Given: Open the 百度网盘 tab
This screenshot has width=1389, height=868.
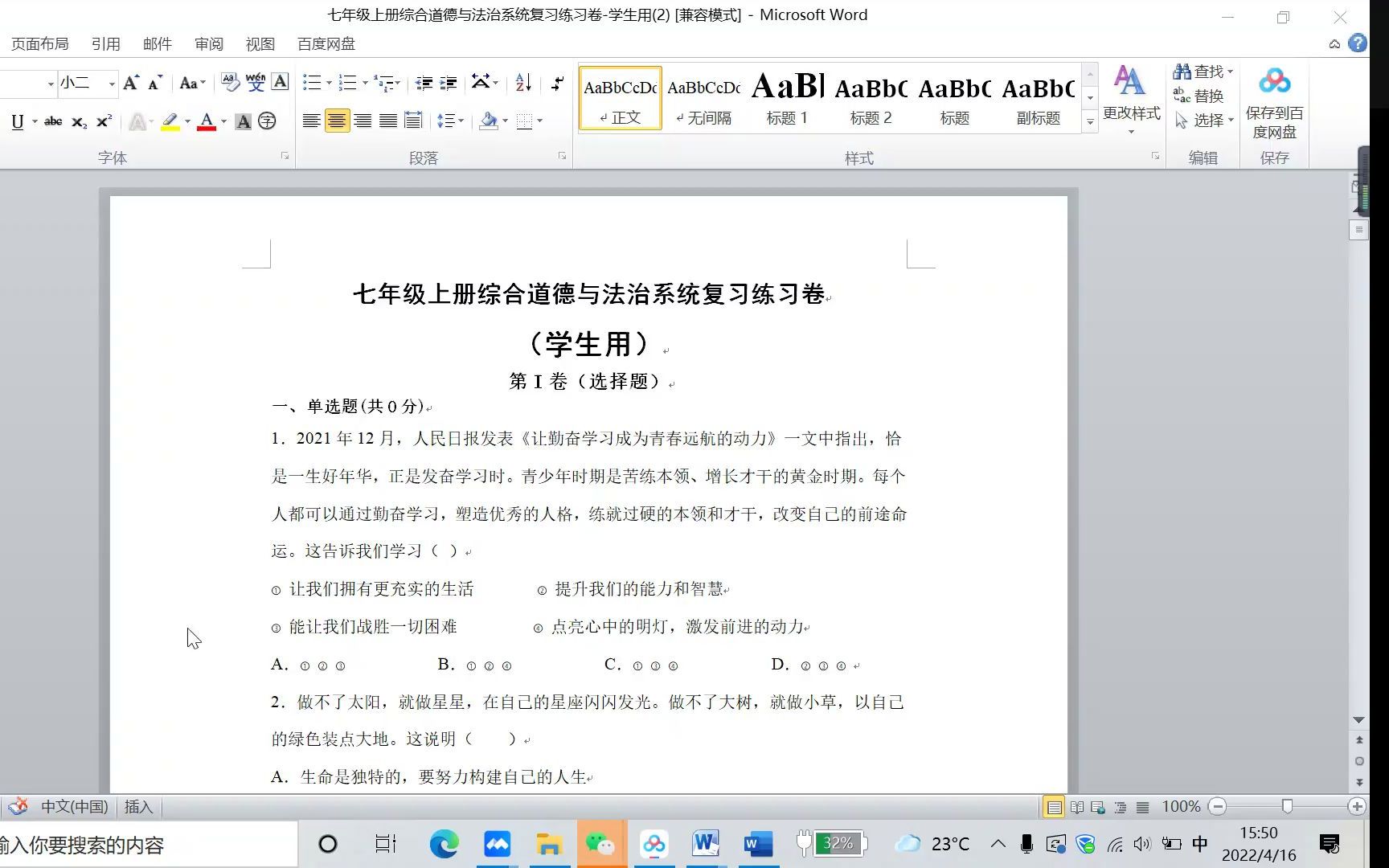Looking at the screenshot, I should [326, 44].
